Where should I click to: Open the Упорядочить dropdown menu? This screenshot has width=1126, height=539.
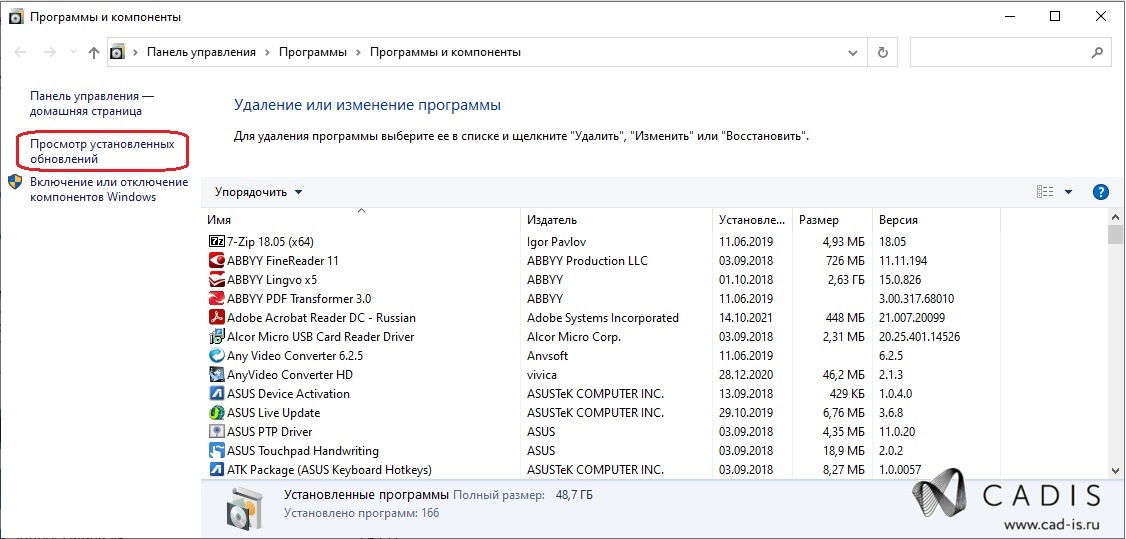[x=259, y=192]
